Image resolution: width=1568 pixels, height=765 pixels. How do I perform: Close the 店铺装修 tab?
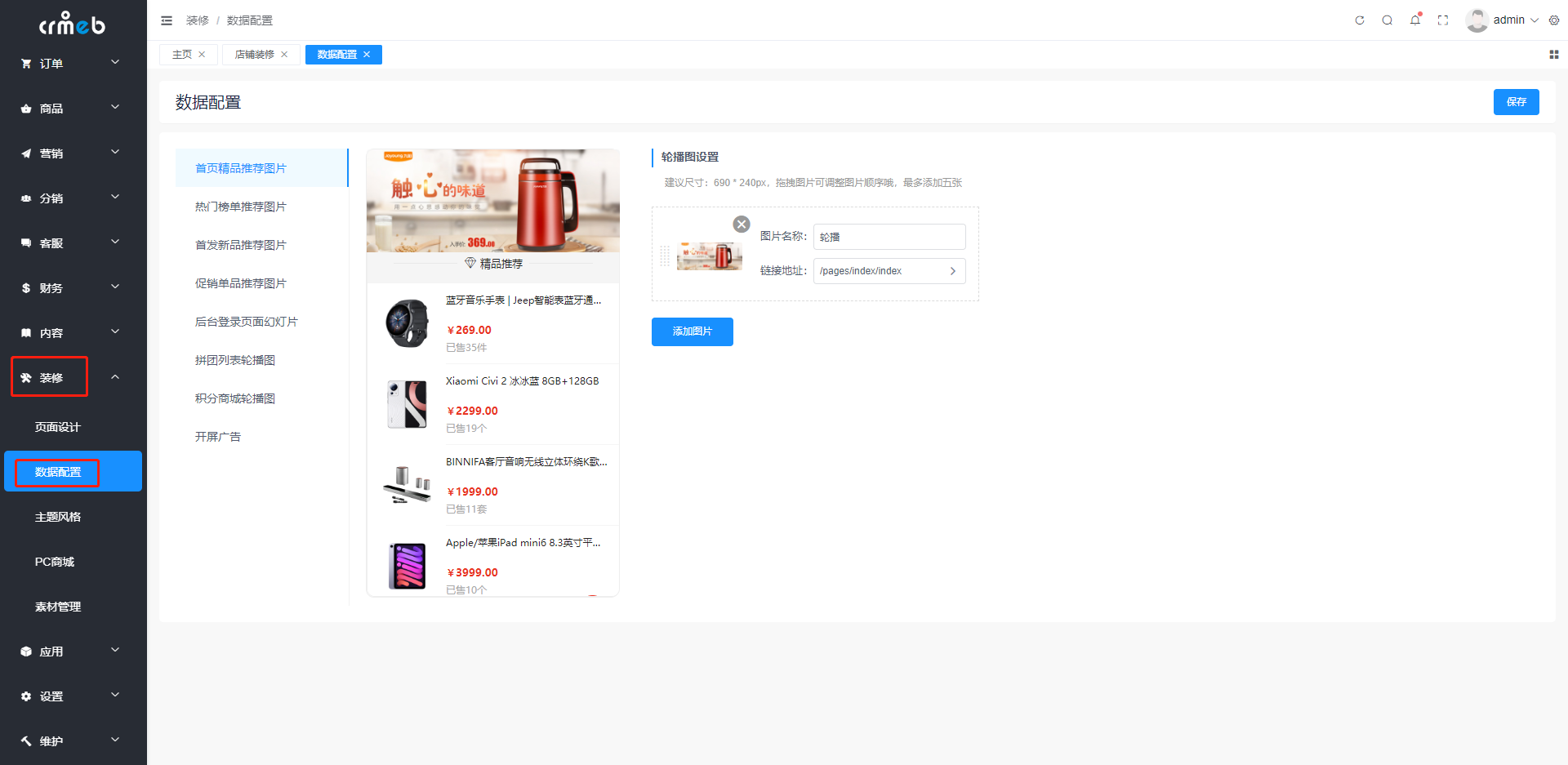tap(284, 55)
